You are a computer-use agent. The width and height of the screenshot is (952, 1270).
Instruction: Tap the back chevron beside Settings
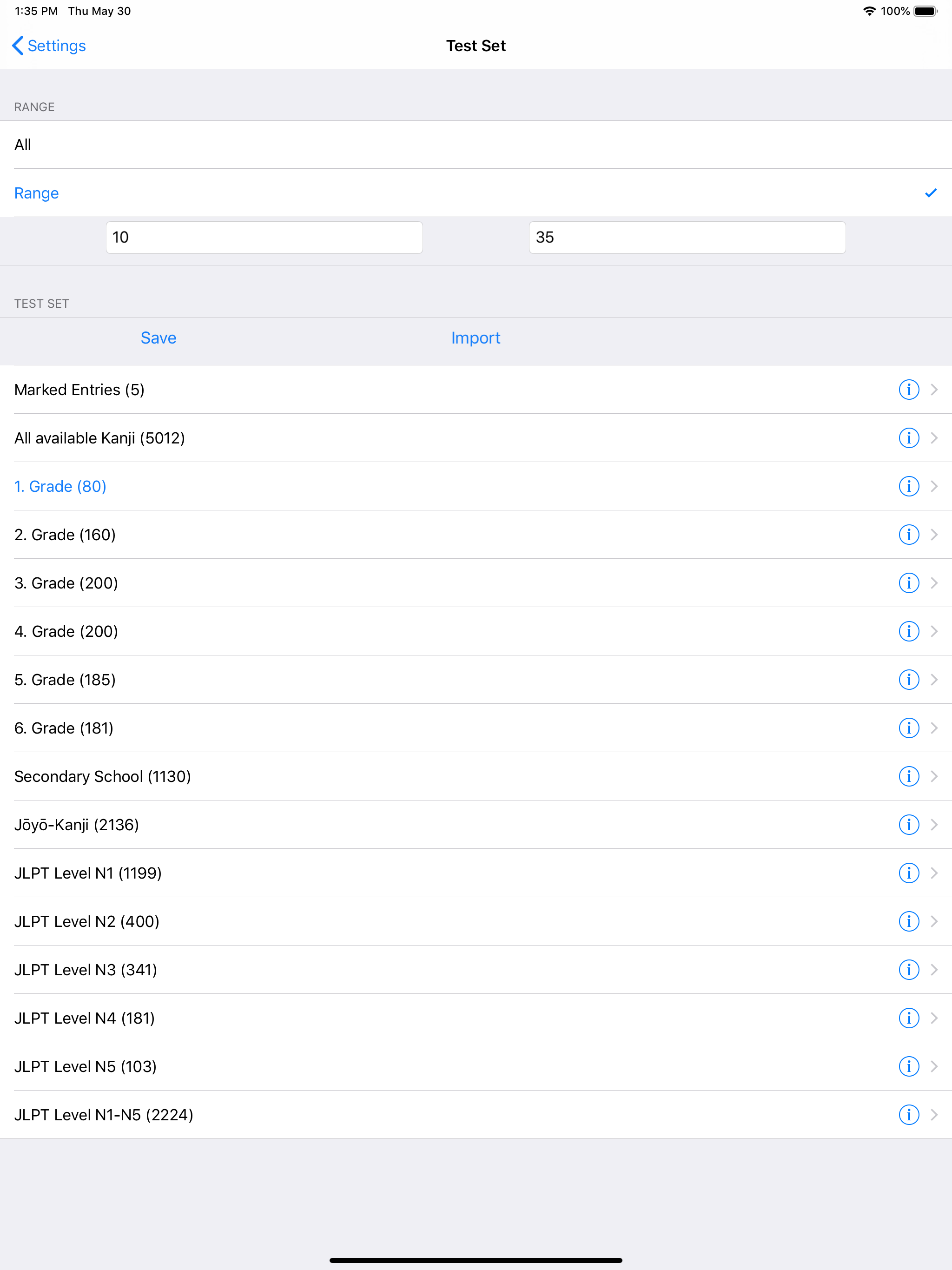click(x=18, y=46)
